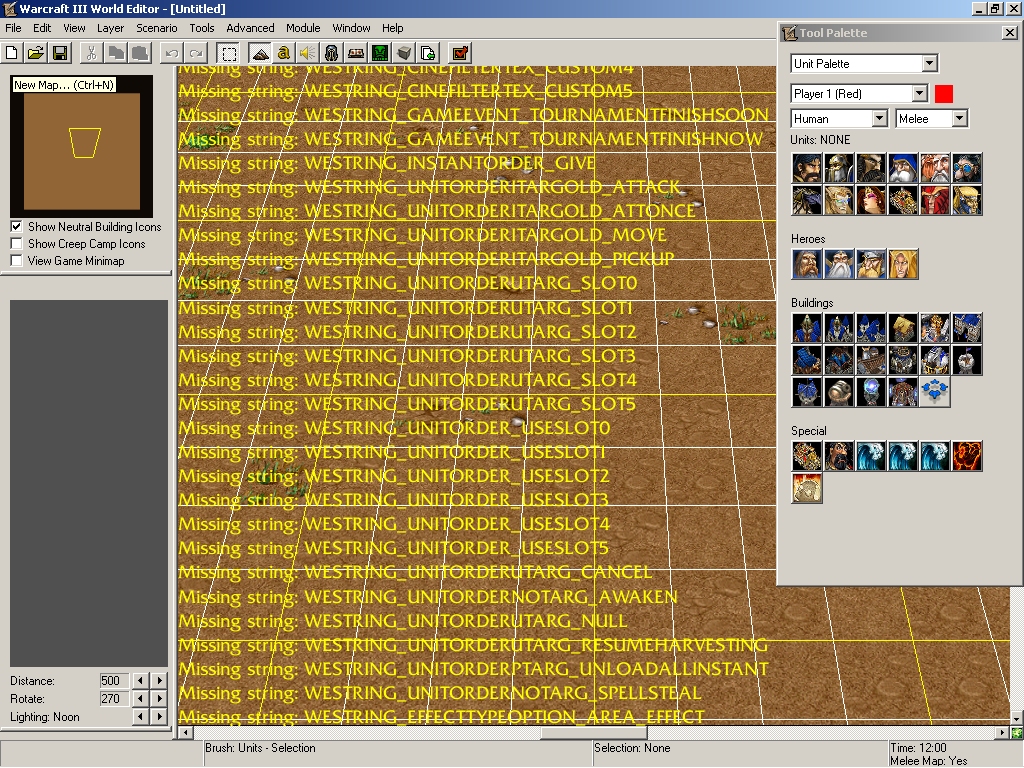
Task: Open the Import Manager icon
Action: click(x=428, y=53)
